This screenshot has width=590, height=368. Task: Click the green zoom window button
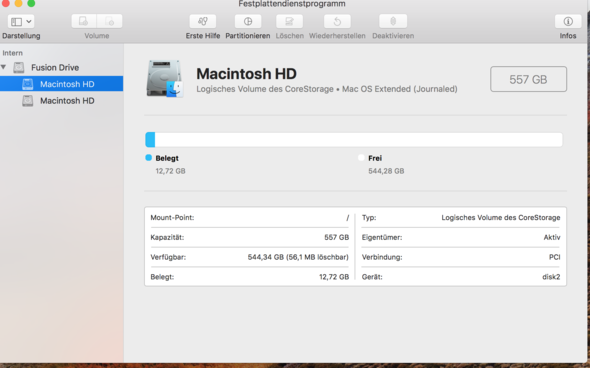point(31,3)
